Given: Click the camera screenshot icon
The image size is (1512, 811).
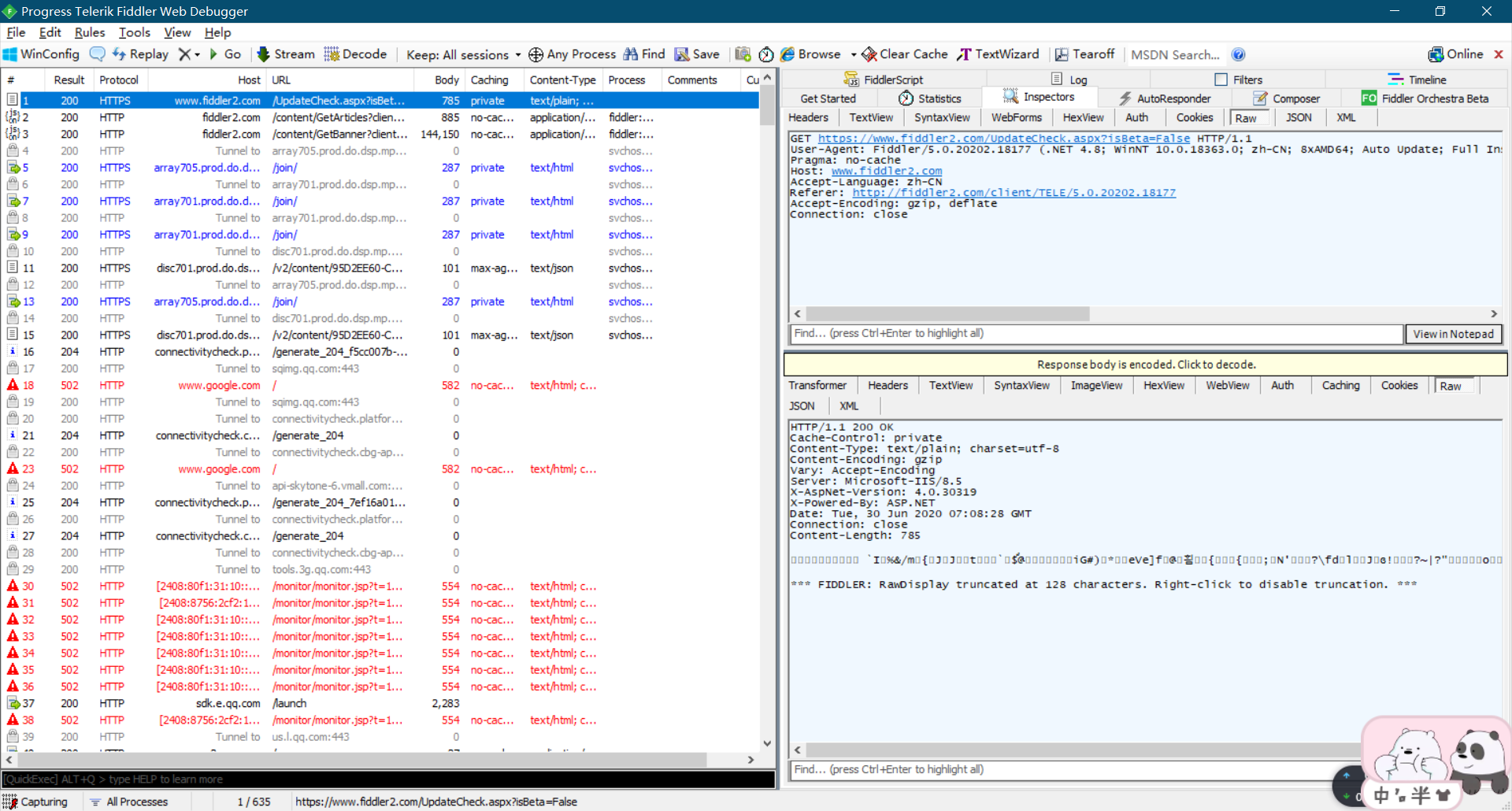Looking at the screenshot, I should 743,54.
